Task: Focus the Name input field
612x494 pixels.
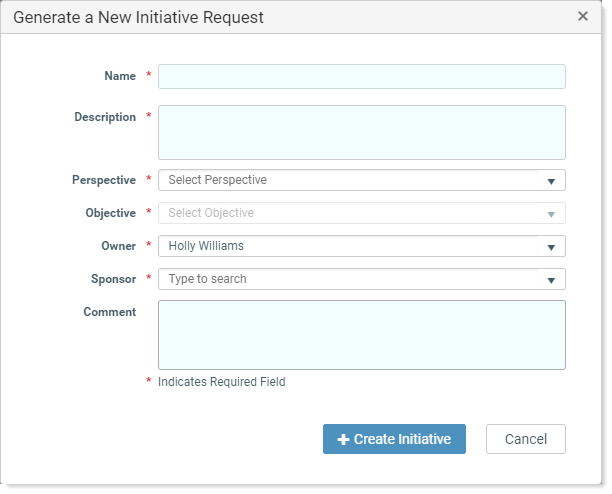Action: [361, 76]
